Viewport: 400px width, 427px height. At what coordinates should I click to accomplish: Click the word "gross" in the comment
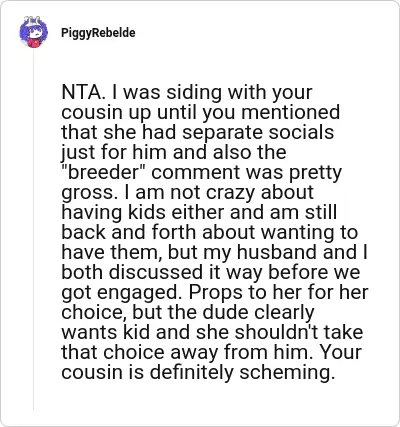tap(86, 193)
